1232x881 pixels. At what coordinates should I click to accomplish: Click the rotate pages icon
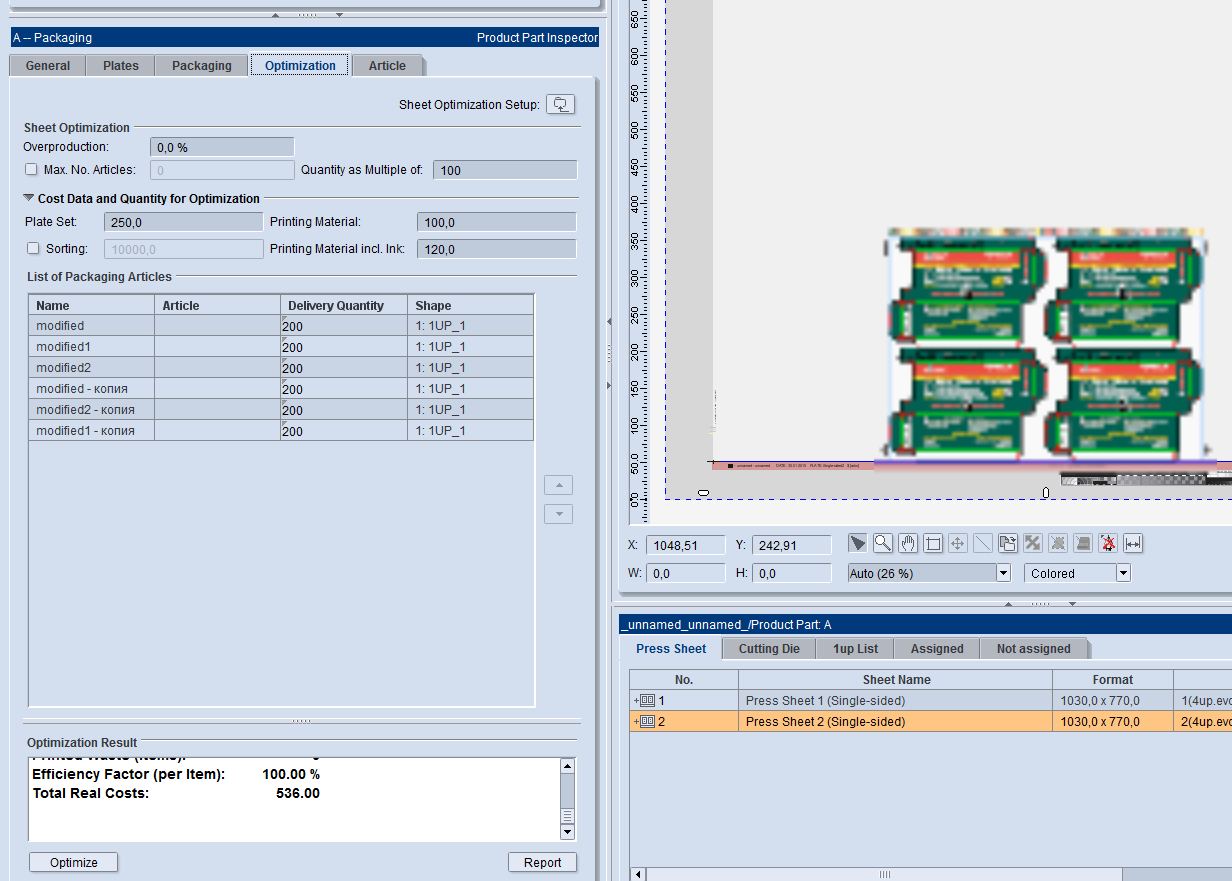coord(1008,543)
